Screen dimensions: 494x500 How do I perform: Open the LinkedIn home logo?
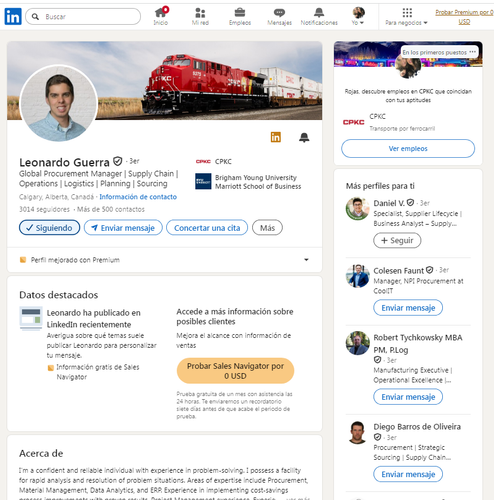tap(13, 16)
